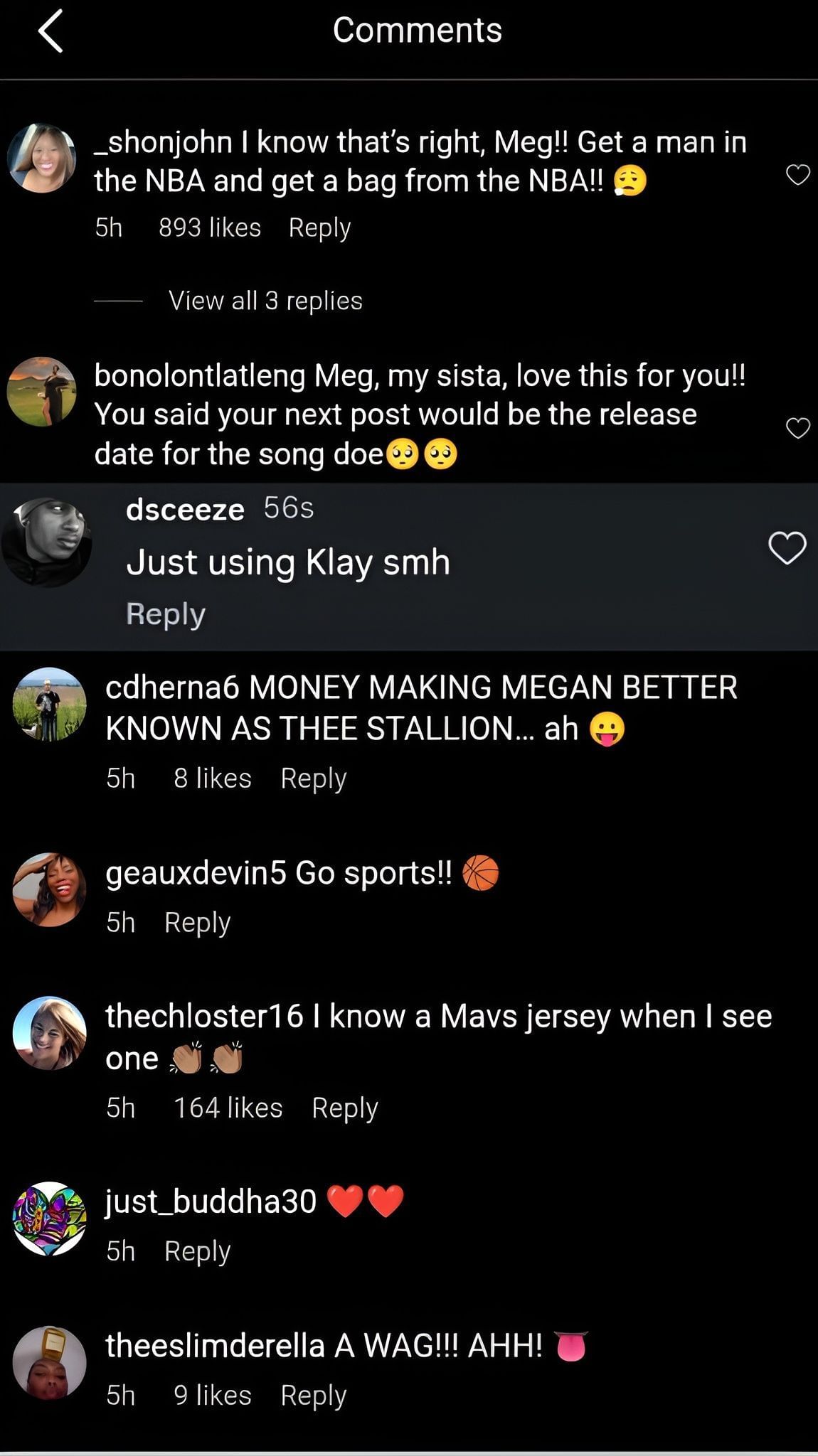The height and width of the screenshot is (1456, 818).
Task: Tap cdherna6's profile picture
Action: click(50, 705)
